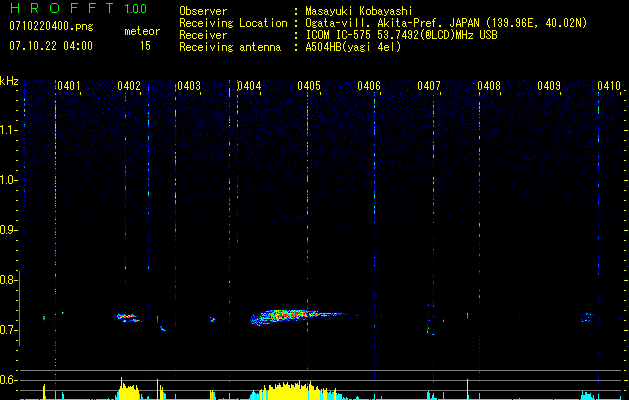629x400 pixels.
Task: Click the thin yellow spike left of 0408
Action: 467,389
